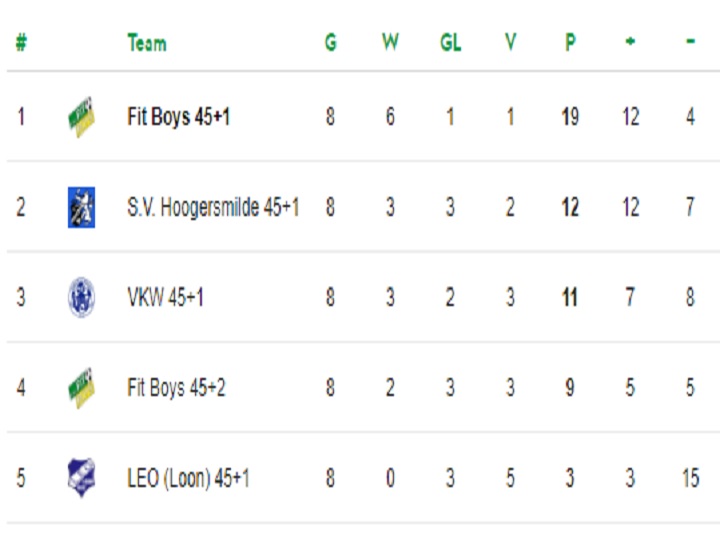The image size is (720, 540).
Task: Open the S.V. Hoogersmilde 45+1 team page
Action: (213, 207)
